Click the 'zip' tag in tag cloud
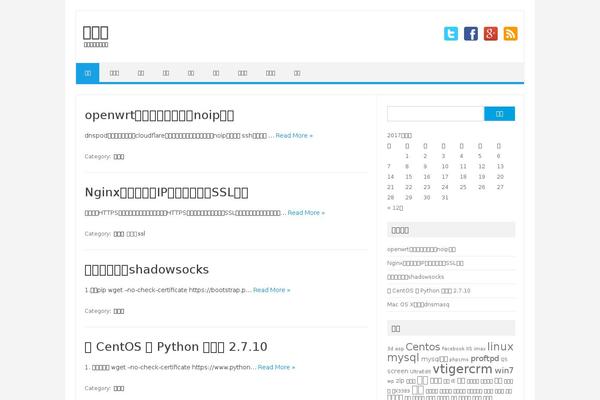Screen dimensions: 600x400 399,381
